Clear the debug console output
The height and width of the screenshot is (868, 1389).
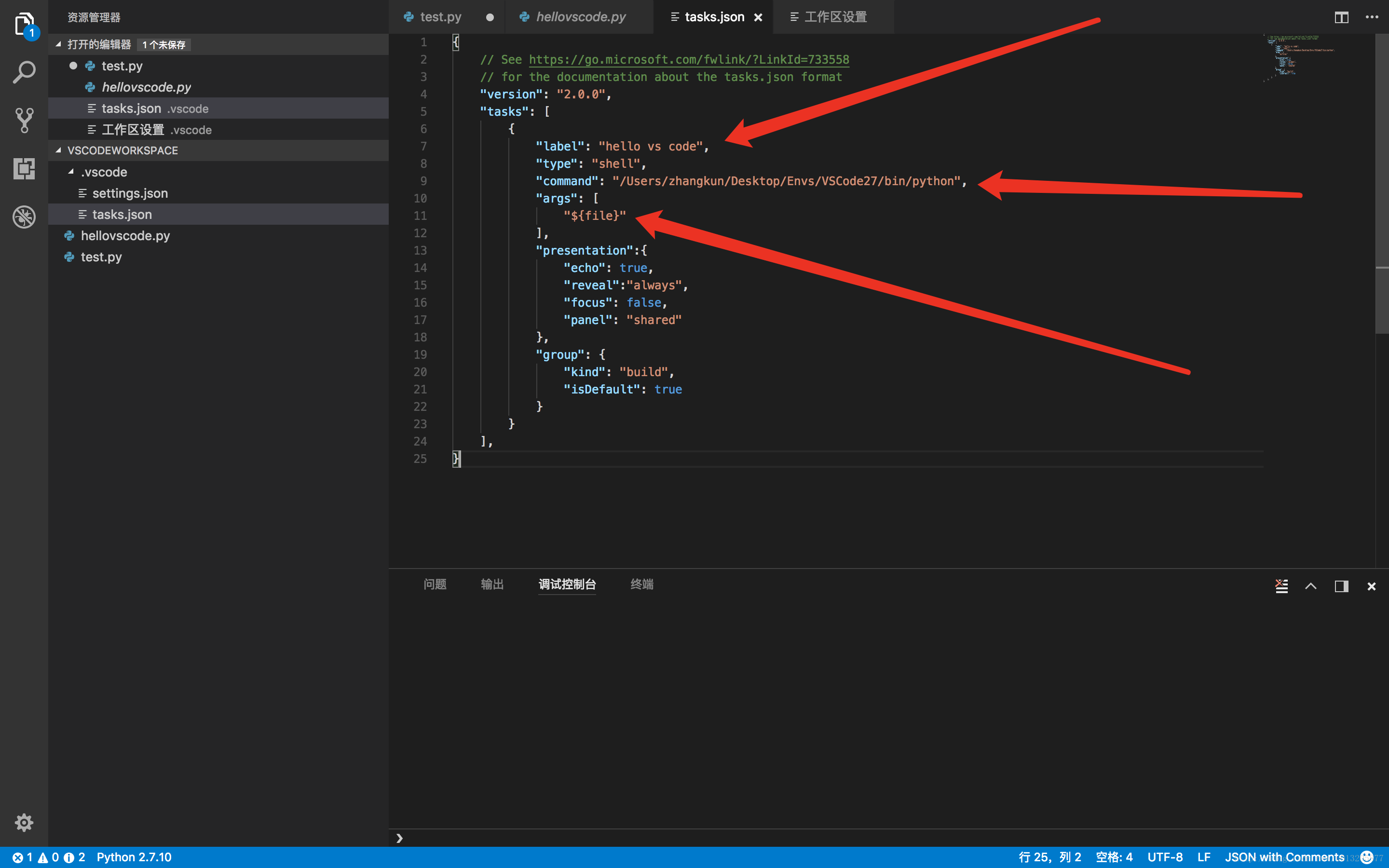pos(1281,585)
